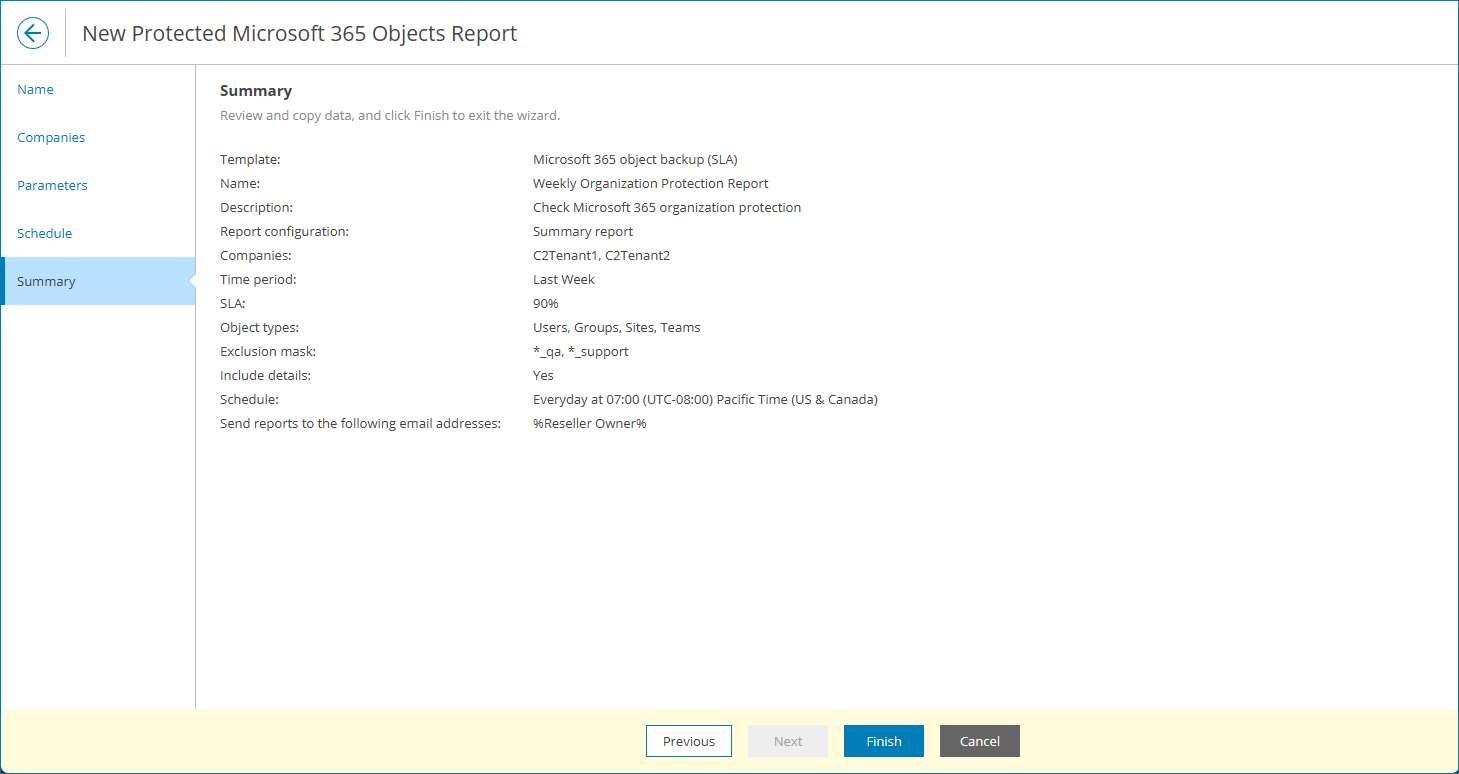Click the %Reseller Owner% email address value
The height and width of the screenshot is (774, 1459).
(591, 423)
